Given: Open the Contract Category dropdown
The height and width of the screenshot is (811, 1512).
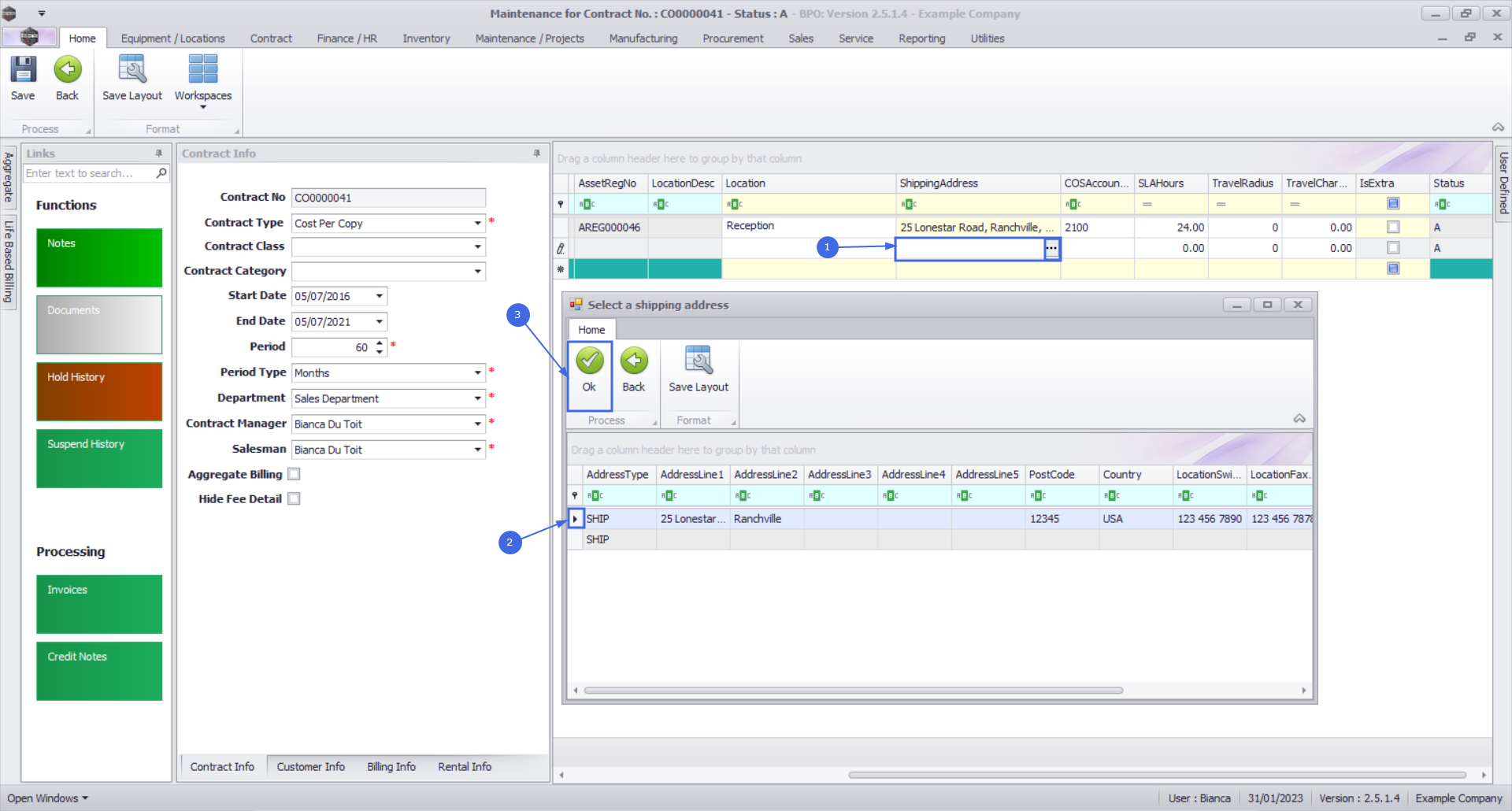Looking at the screenshot, I should (477, 272).
